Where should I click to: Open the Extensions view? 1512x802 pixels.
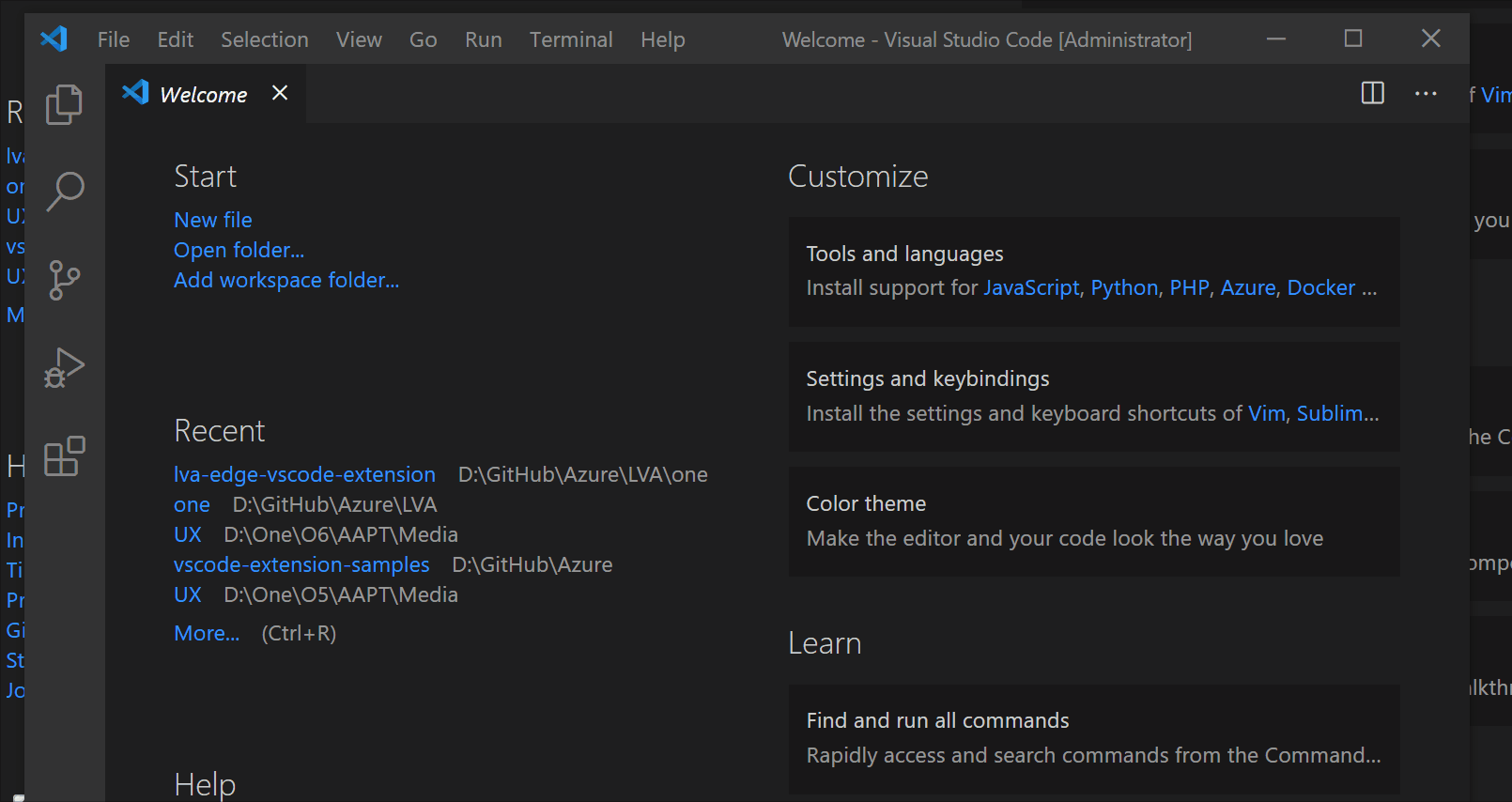pos(64,456)
